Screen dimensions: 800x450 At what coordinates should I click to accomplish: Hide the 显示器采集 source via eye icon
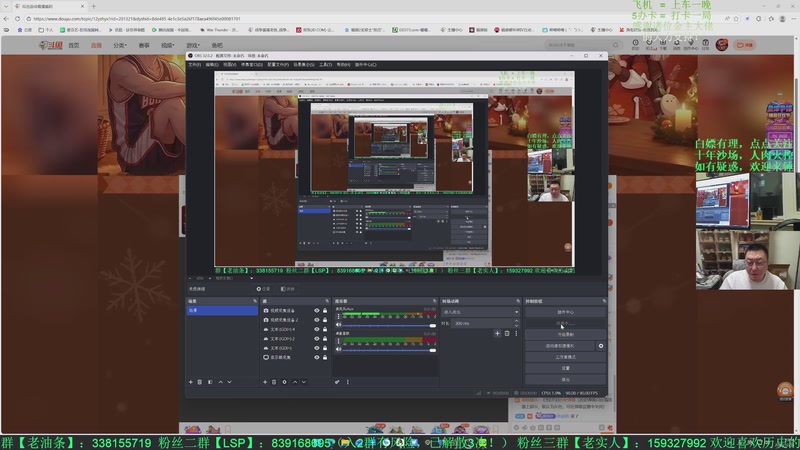(x=317, y=357)
